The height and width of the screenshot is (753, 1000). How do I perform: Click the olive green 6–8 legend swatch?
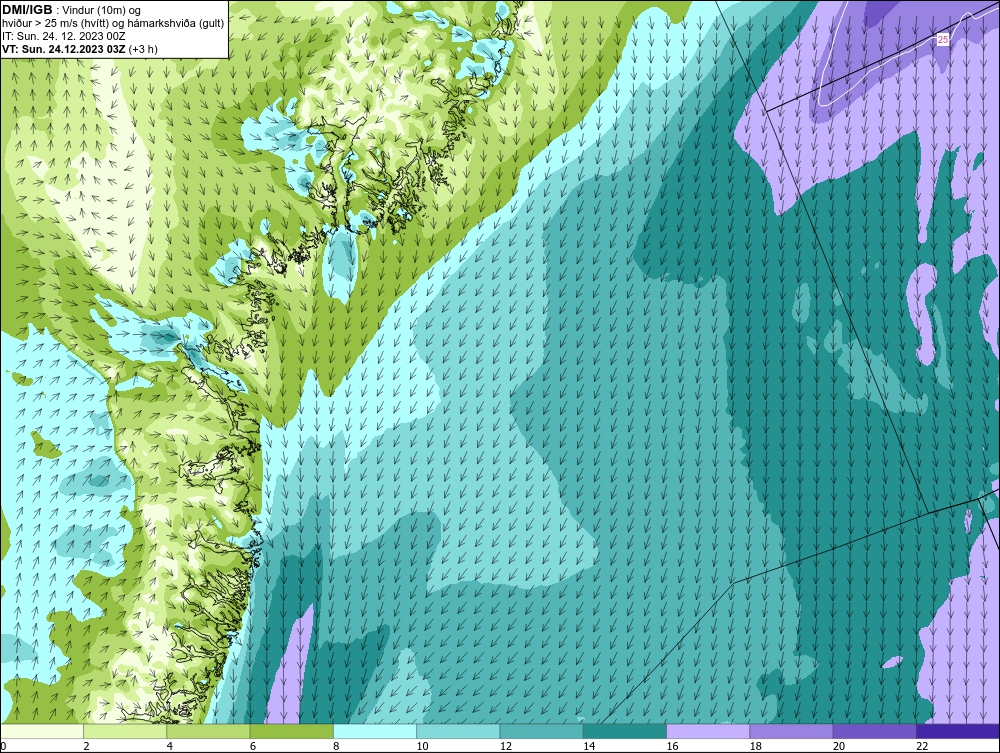coord(291,731)
